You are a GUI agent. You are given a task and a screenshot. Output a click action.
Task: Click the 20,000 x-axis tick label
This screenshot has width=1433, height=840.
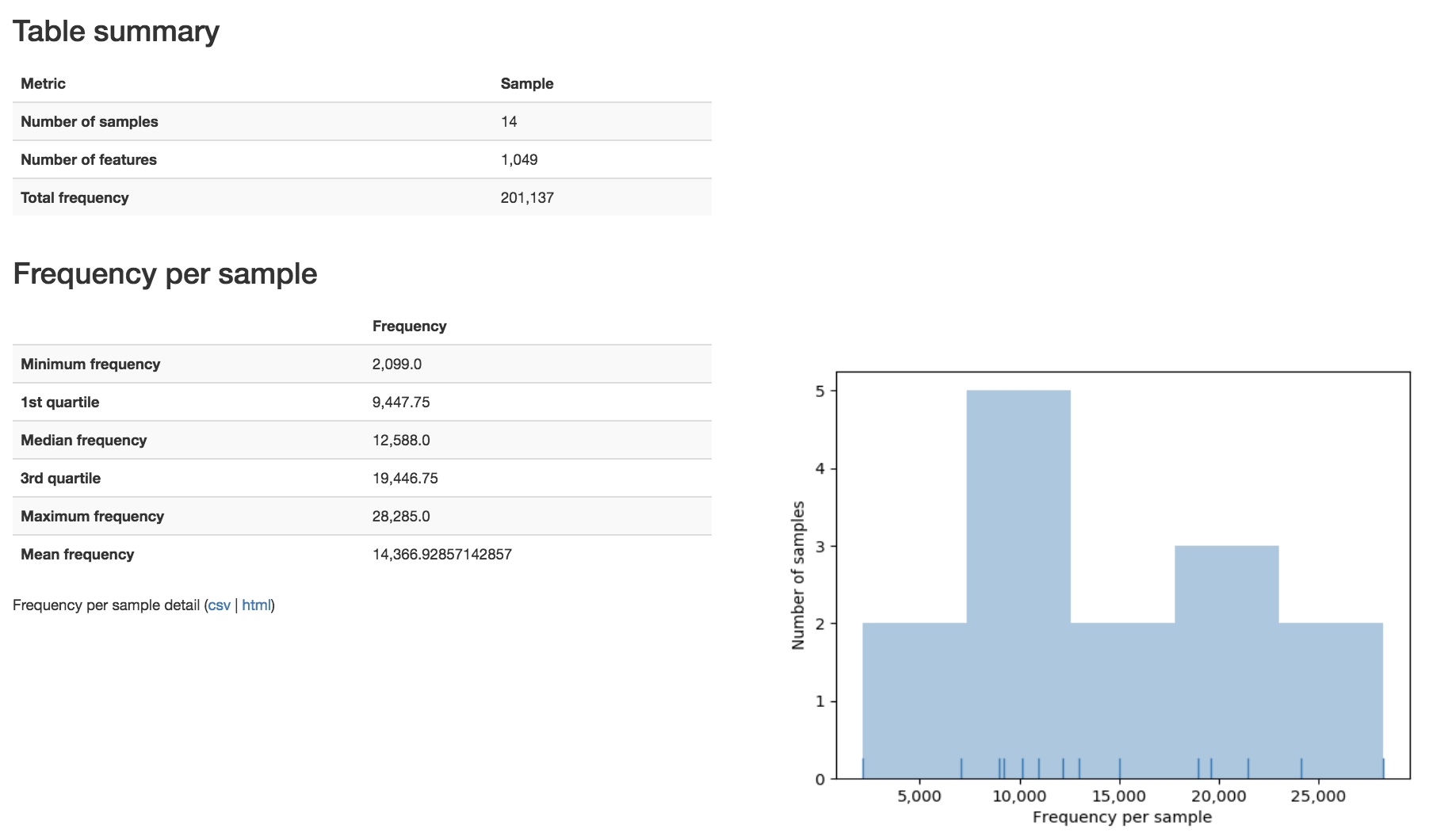click(x=1218, y=796)
